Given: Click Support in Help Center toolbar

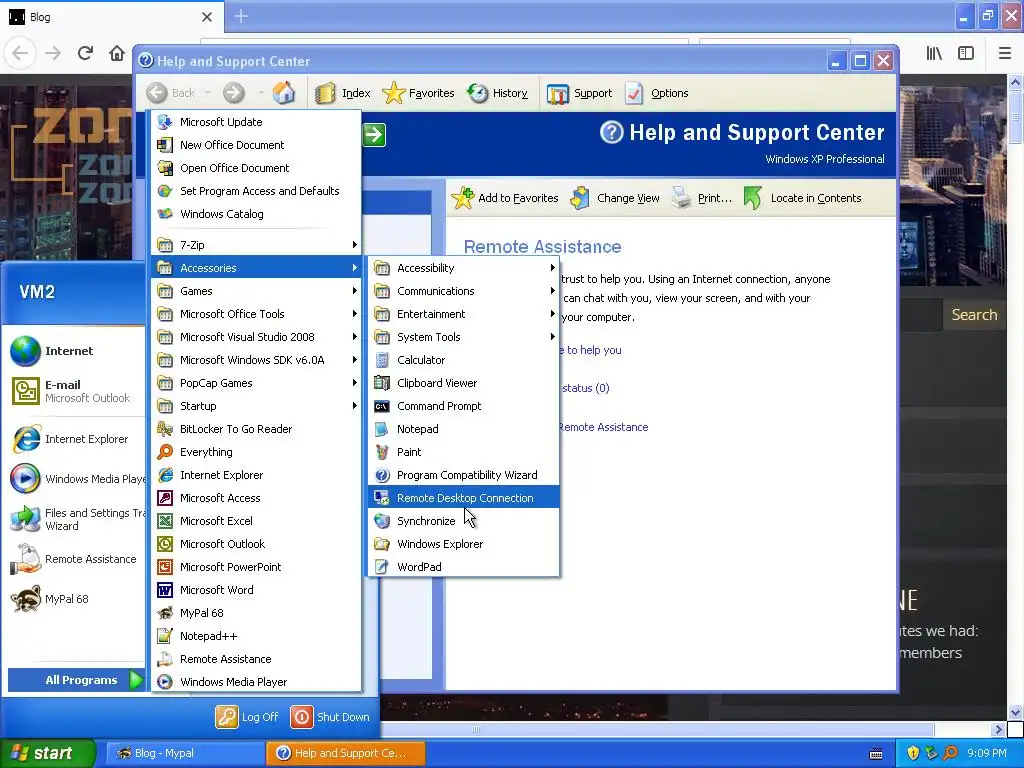Looking at the screenshot, I should [x=579, y=93].
